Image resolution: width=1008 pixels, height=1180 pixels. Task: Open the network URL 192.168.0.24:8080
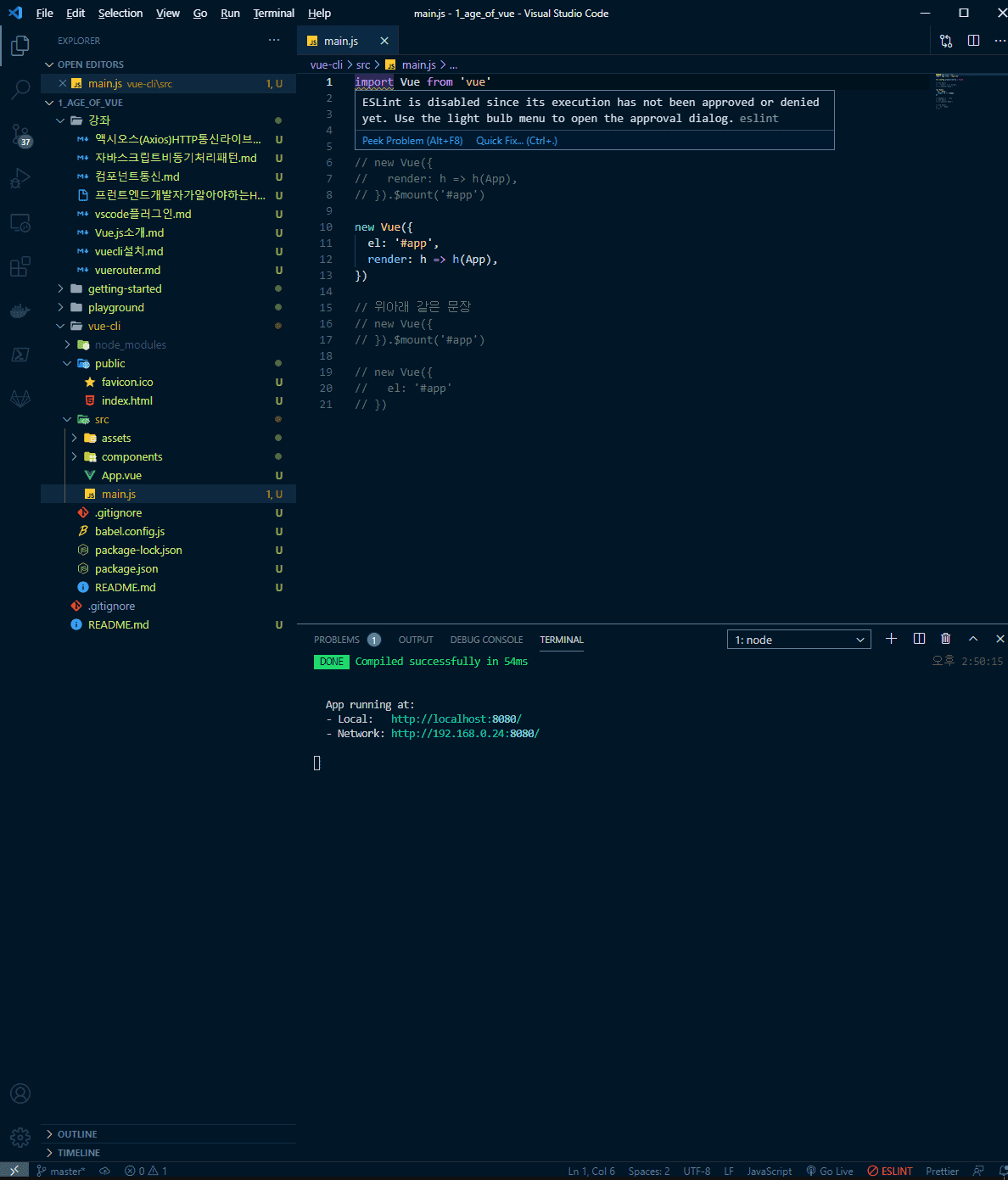[x=465, y=733]
